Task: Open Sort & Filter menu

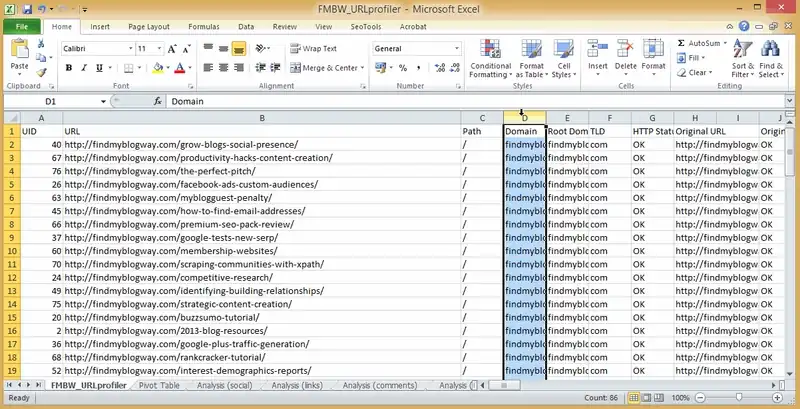Action: [743, 59]
